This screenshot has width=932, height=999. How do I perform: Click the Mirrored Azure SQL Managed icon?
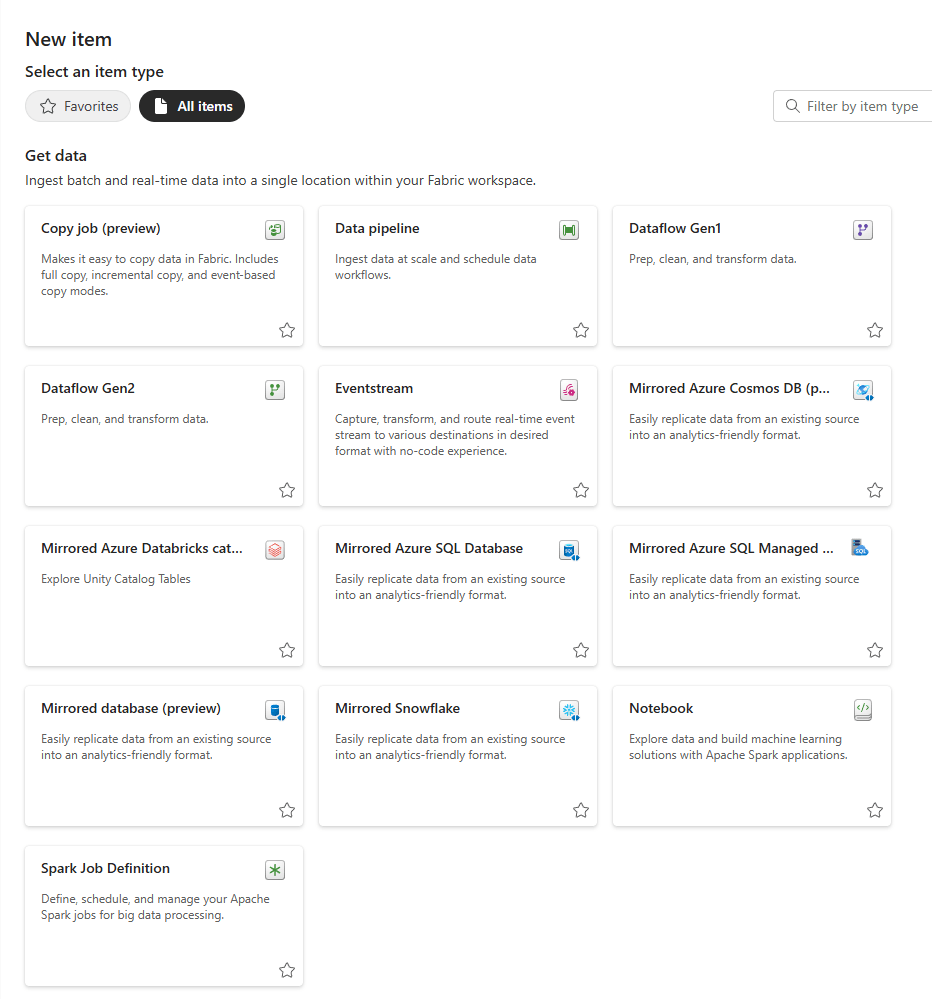(x=860, y=548)
